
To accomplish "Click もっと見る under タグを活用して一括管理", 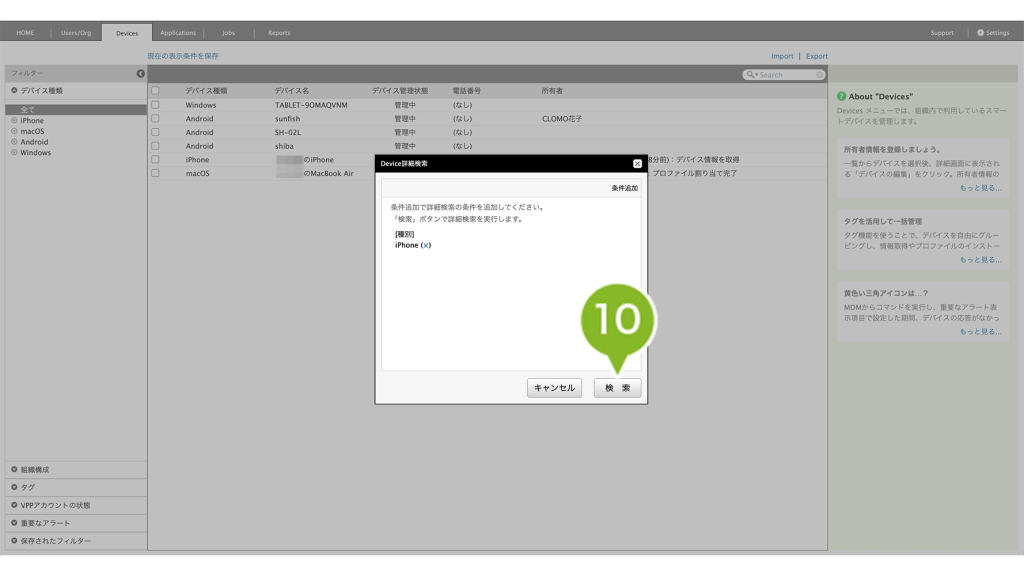I will click(x=980, y=260).
